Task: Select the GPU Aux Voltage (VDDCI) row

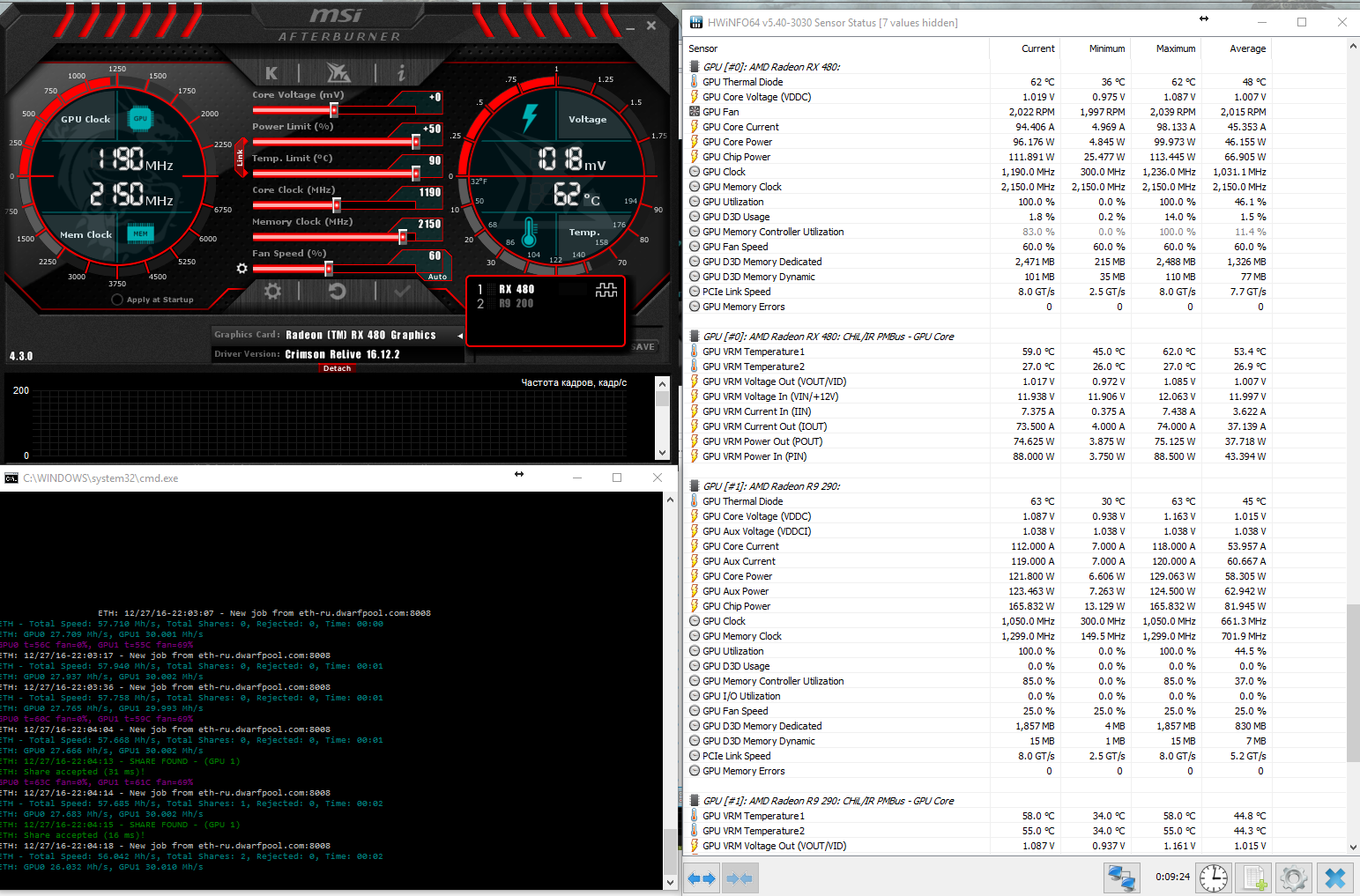Action: [x=978, y=531]
